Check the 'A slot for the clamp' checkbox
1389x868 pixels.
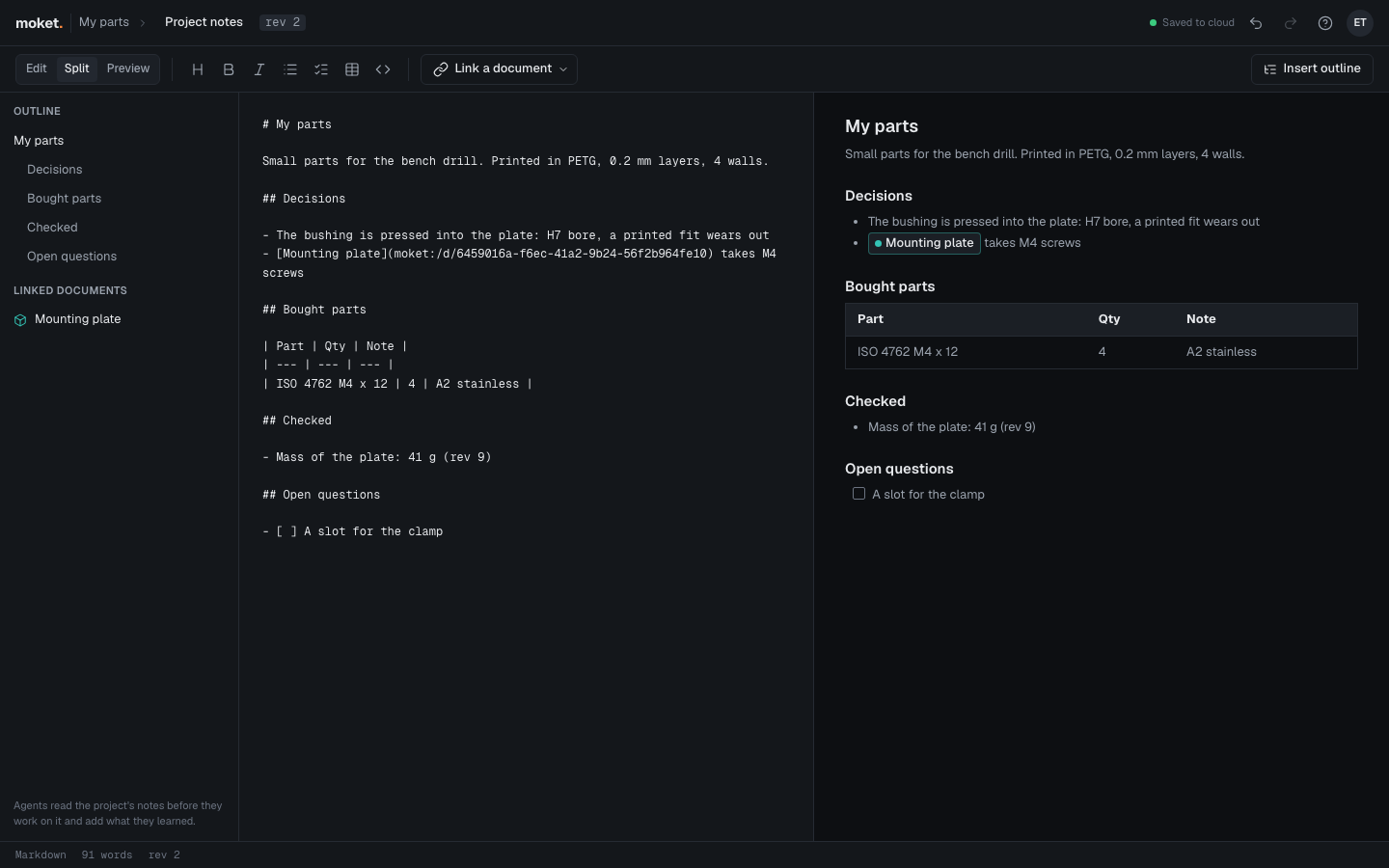858,494
